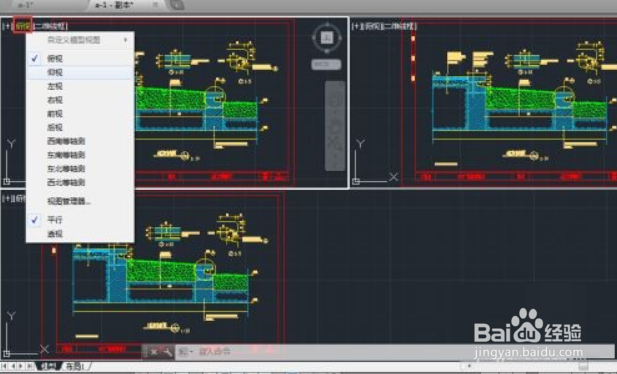Choose 后视 from the view menu
617x374 pixels.
[80, 128]
